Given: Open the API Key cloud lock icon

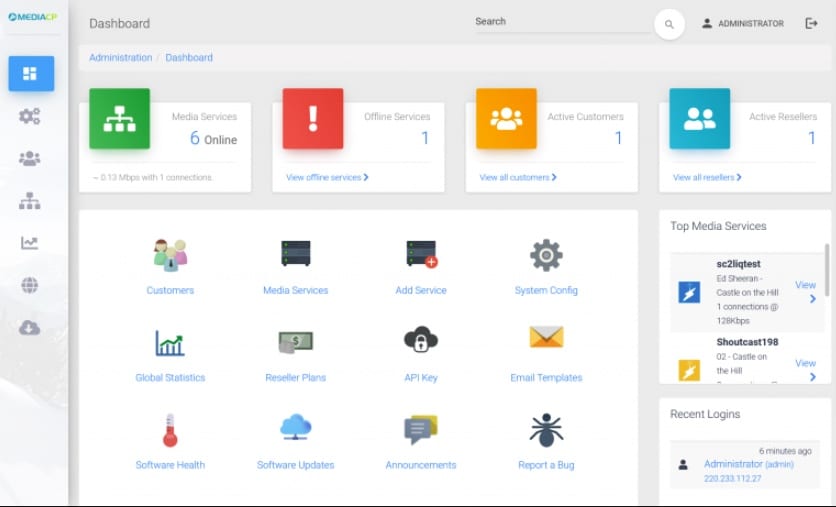Looking at the screenshot, I should [x=421, y=340].
